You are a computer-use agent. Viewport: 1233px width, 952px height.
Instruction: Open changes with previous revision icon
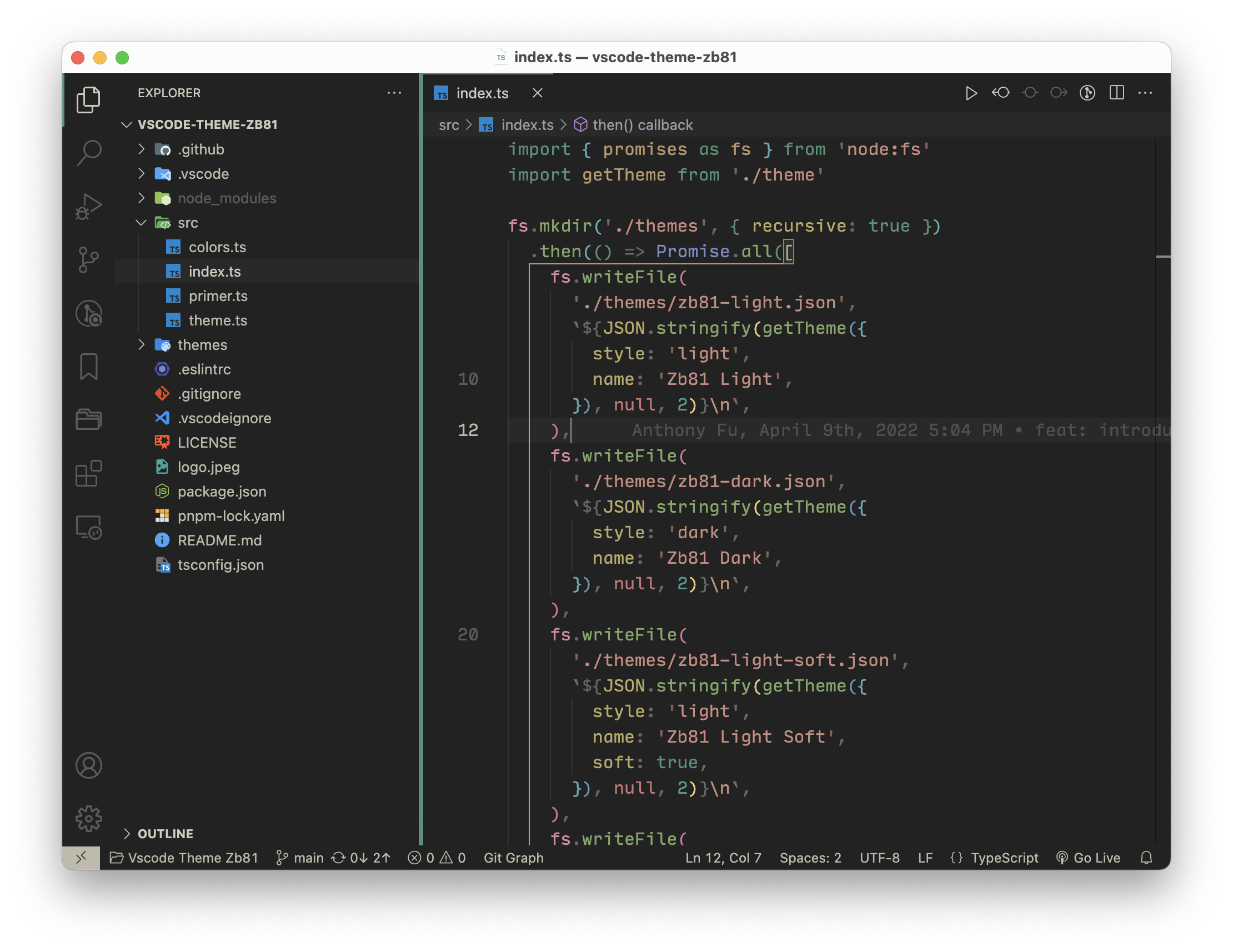[x=1000, y=93]
